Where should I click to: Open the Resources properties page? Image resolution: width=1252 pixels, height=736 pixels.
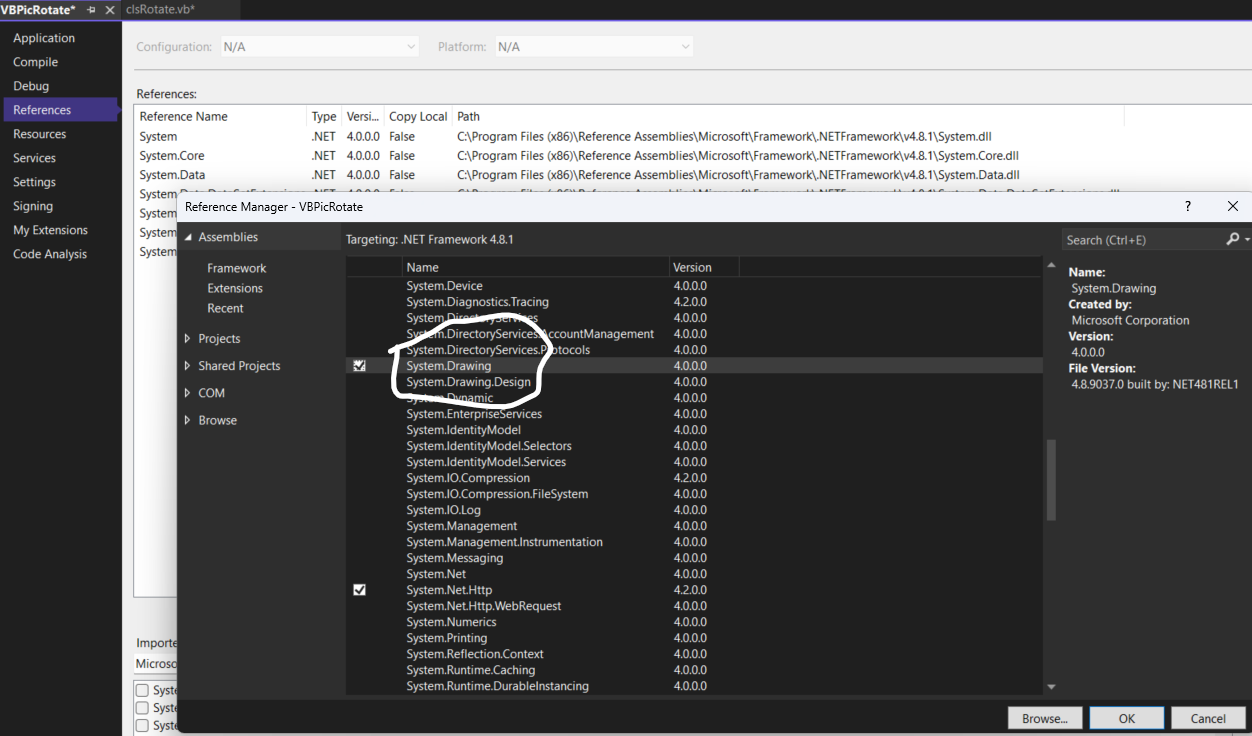pos(39,134)
